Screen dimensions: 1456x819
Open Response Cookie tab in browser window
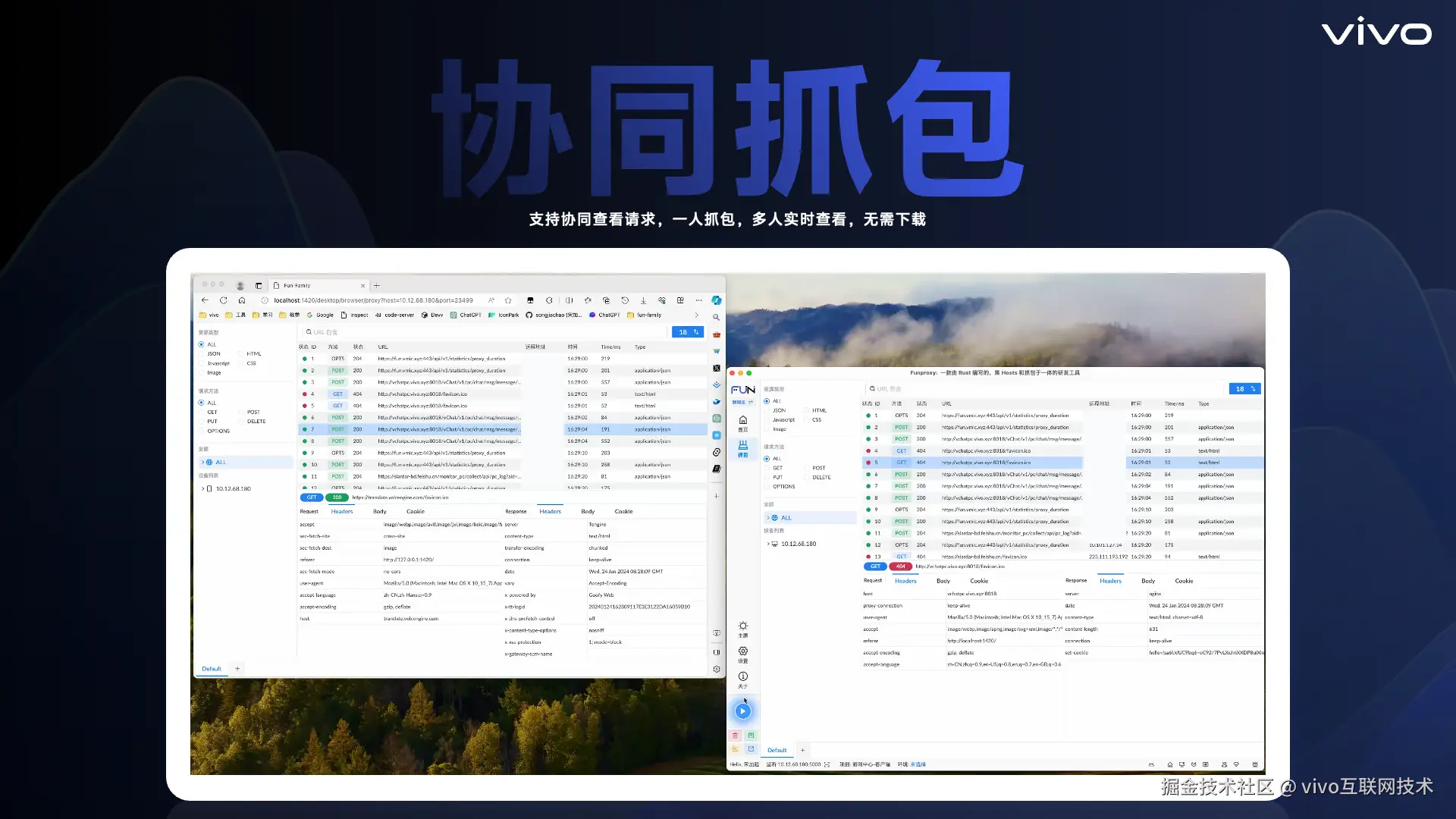623,511
